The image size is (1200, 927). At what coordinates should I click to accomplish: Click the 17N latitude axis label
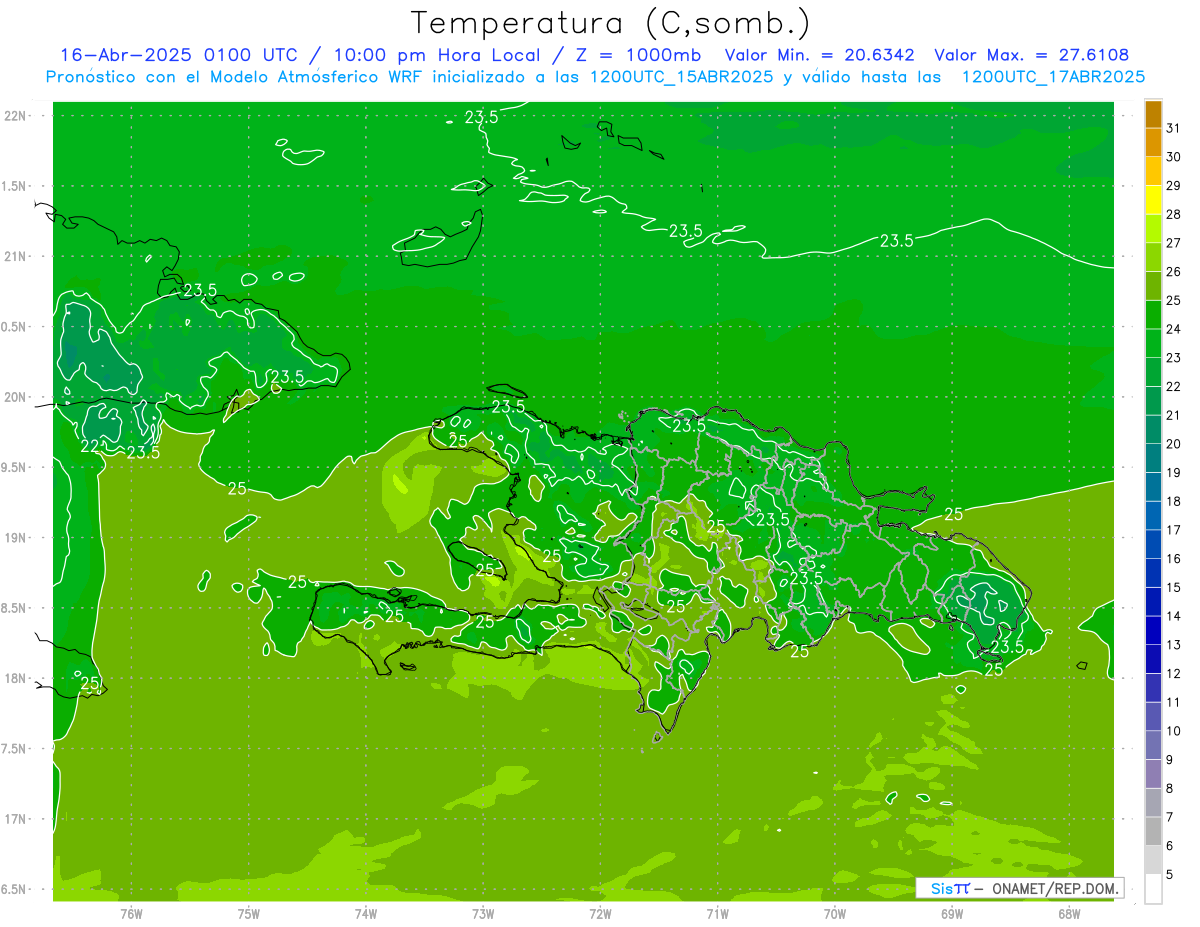click(17, 819)
